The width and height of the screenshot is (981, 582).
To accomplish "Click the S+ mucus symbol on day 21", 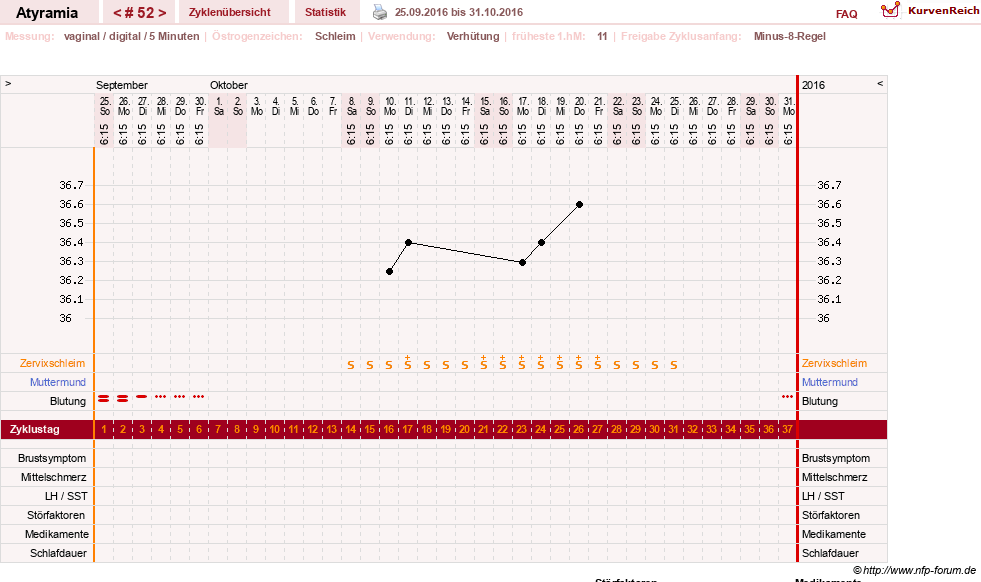I will [484, 362].
